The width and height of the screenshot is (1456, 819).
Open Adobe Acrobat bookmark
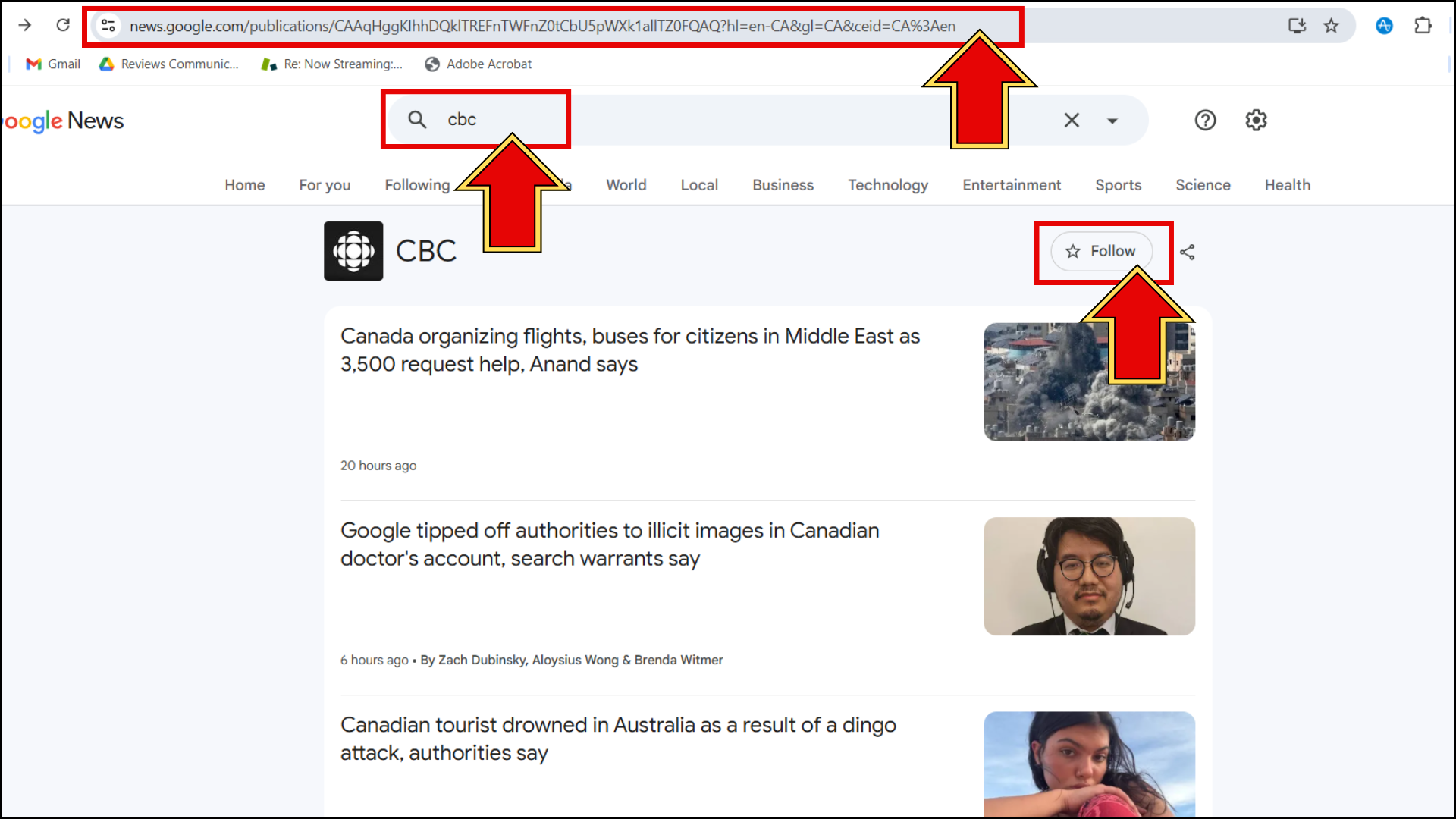pyautogui.click(x=478, y=64)
